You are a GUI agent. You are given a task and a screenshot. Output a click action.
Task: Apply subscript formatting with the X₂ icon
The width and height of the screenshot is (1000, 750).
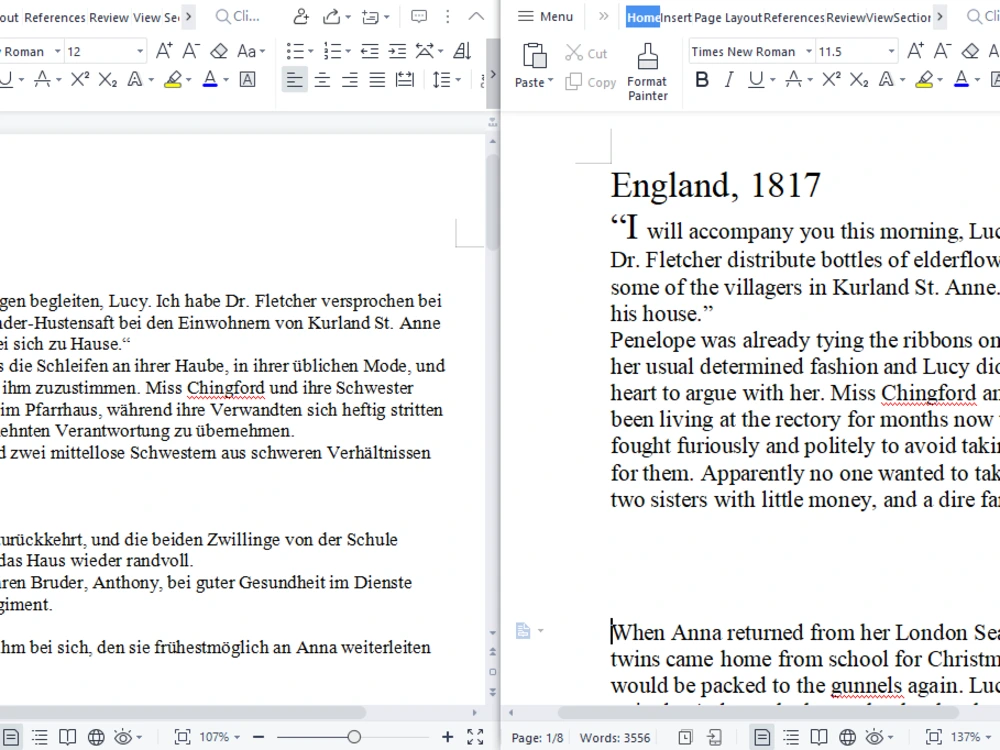(108, 79)
